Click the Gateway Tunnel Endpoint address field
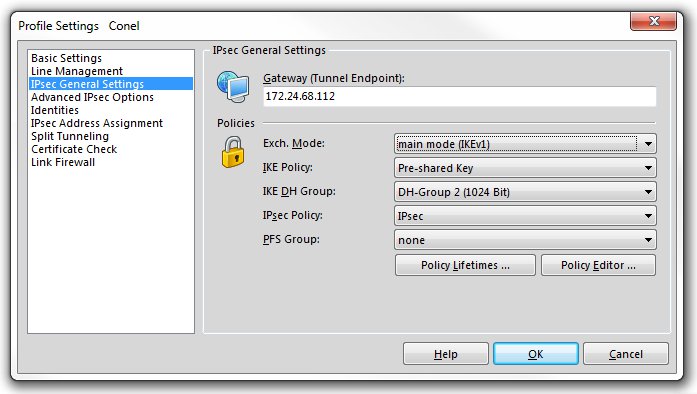Viewport: 697px width, 394px height. 459,96
